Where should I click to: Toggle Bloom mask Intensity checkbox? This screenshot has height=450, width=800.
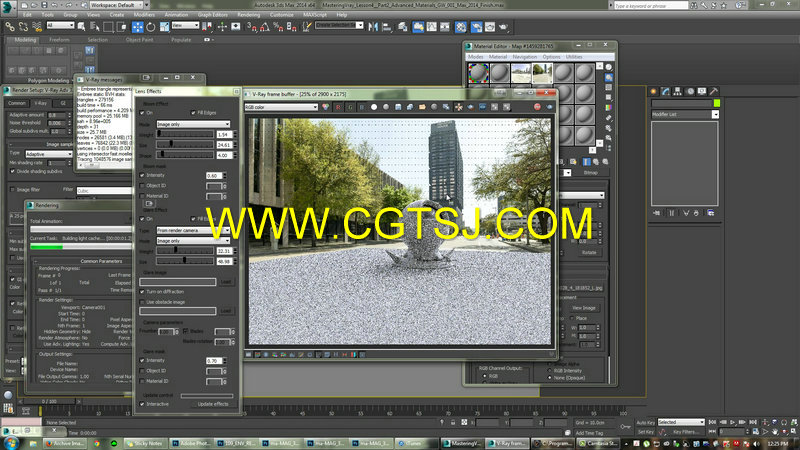142,175
